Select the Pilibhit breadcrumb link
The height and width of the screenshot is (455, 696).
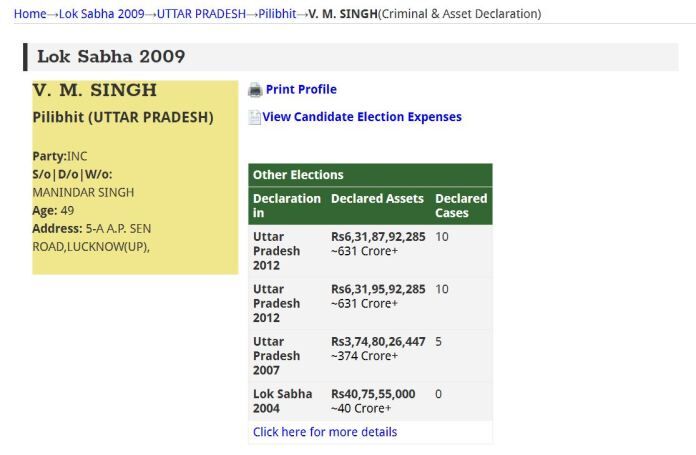pyautogui.click(x=278, y=14)
